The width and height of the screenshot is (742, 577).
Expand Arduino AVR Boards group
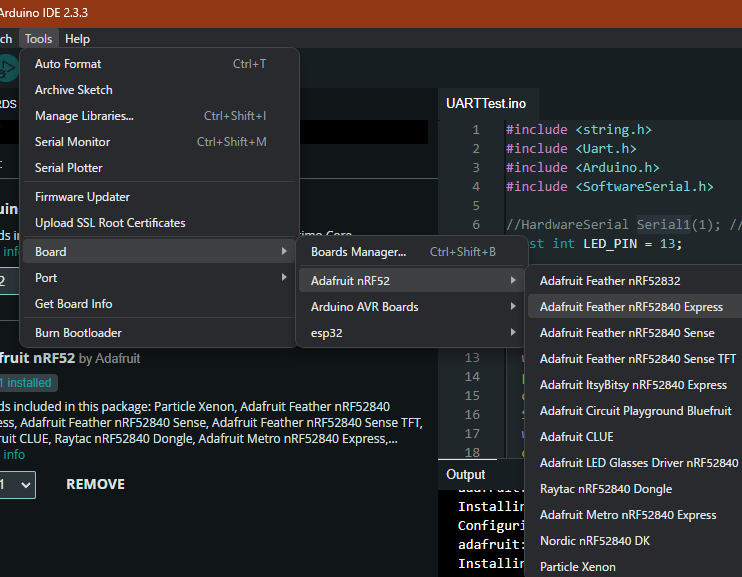[x=411, y=307]
